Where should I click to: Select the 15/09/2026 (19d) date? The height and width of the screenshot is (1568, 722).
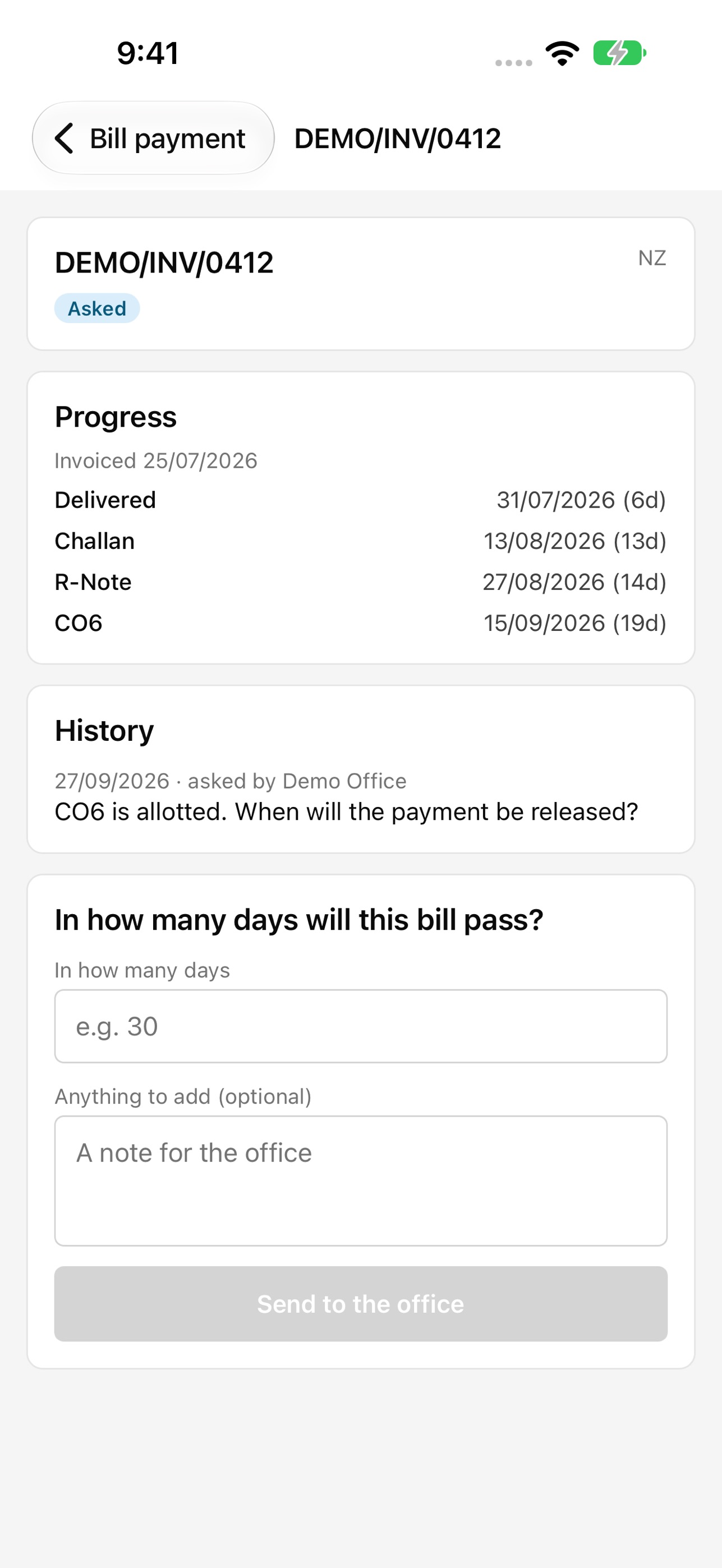(x=574, y=623)
